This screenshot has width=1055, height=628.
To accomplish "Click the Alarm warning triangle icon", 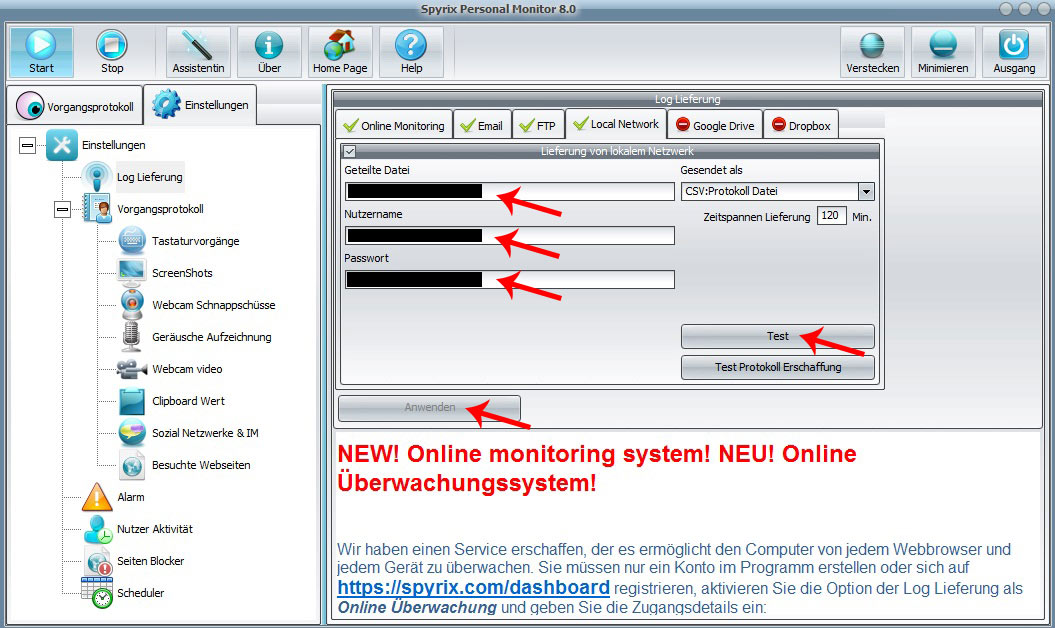I will 97,497.
